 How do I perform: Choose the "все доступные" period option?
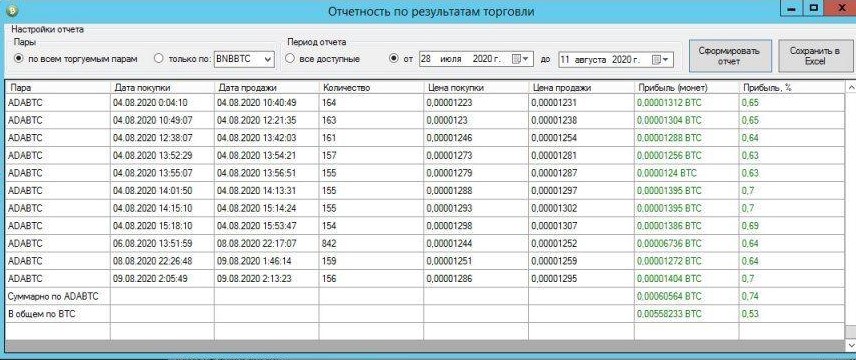pyautogui.click(x=290, y=58)
